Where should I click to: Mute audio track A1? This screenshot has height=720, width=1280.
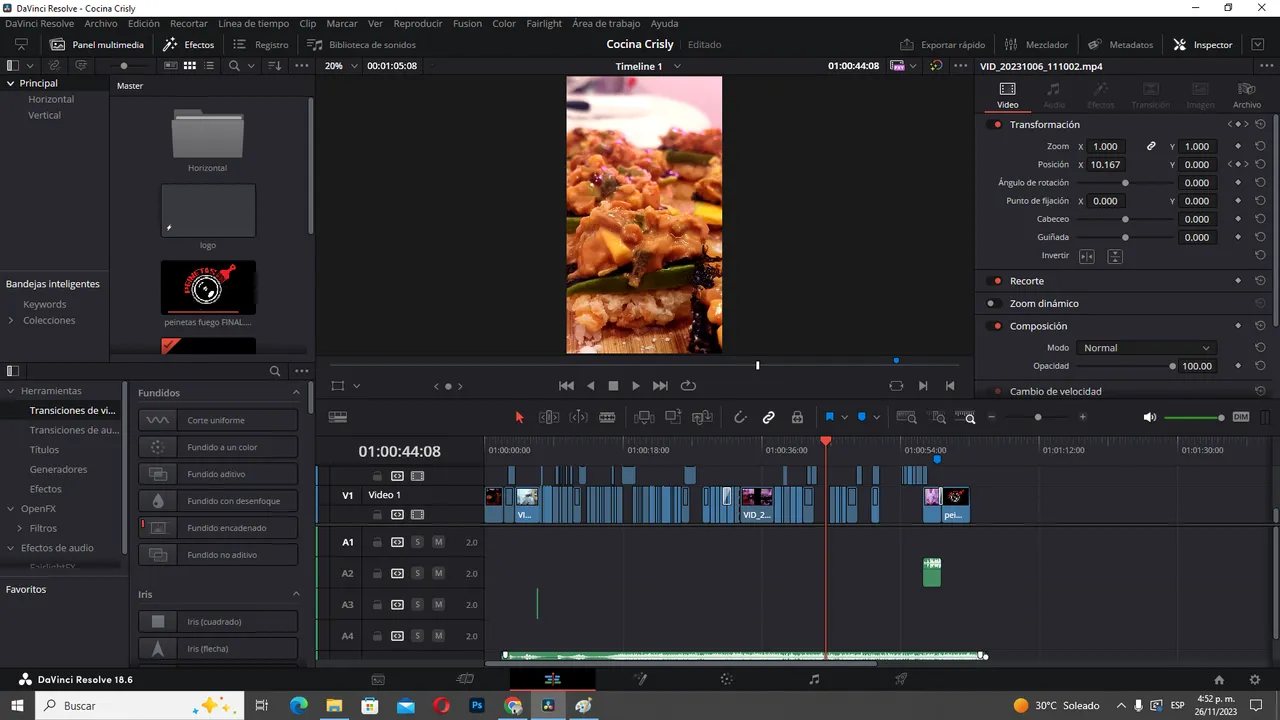point(438,542)
